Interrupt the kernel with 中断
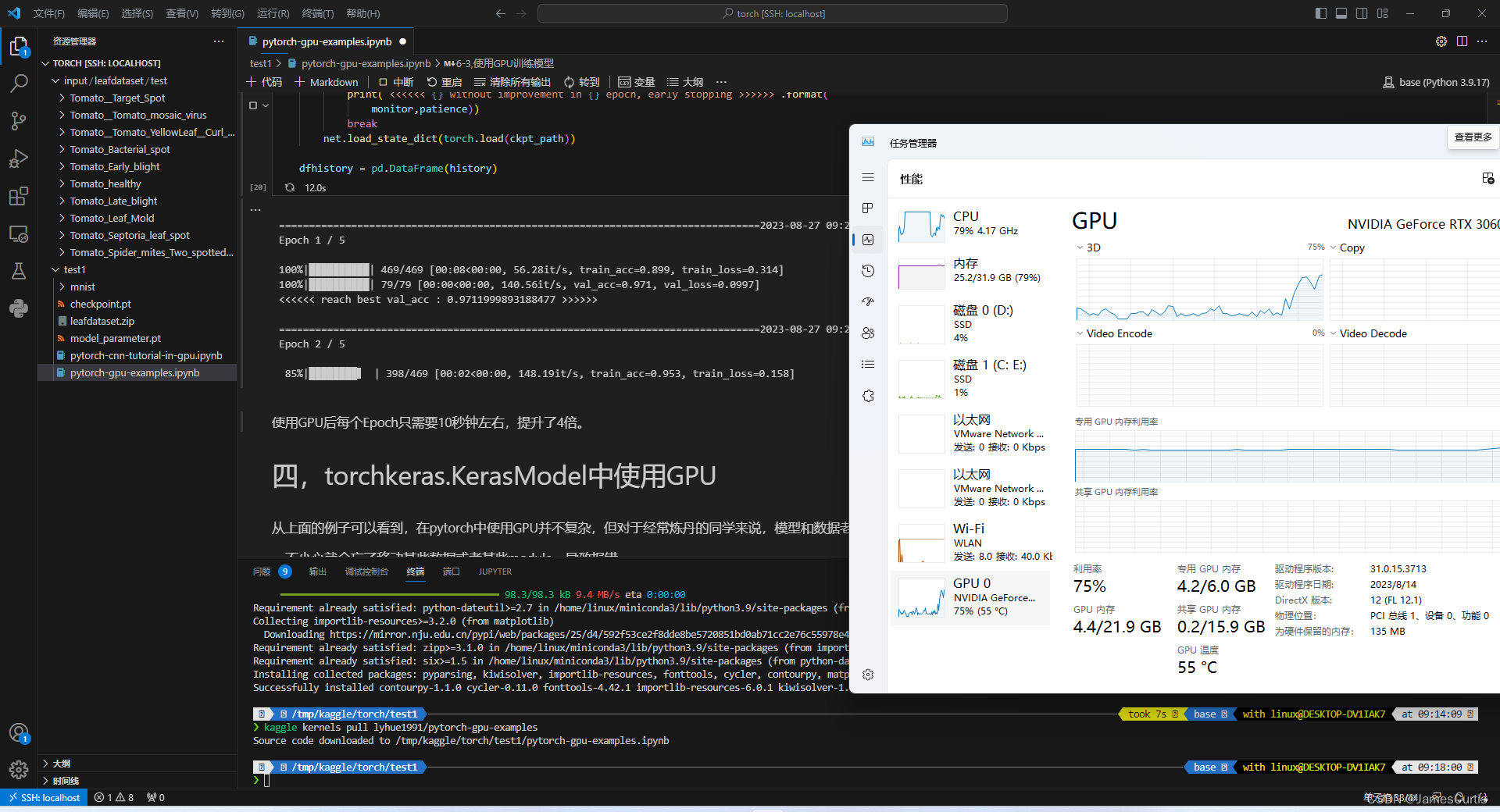1500x812 pixels. coord(396,82)
